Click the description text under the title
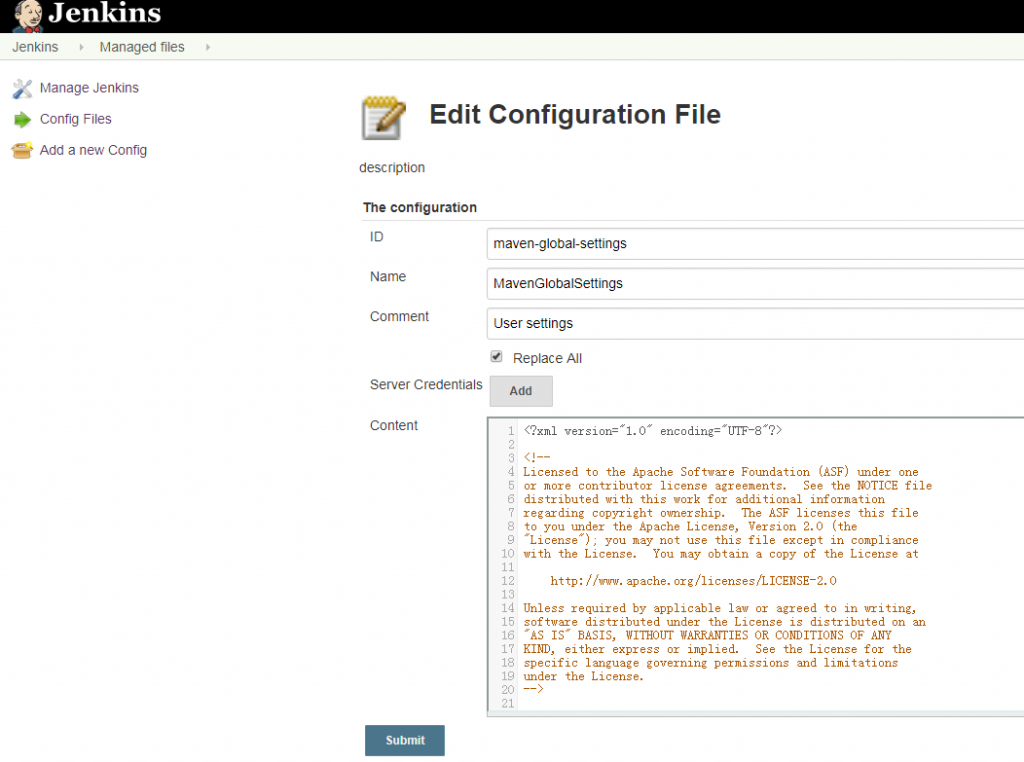This screenshot has height=762, width=1024. [x=392, y=168]
